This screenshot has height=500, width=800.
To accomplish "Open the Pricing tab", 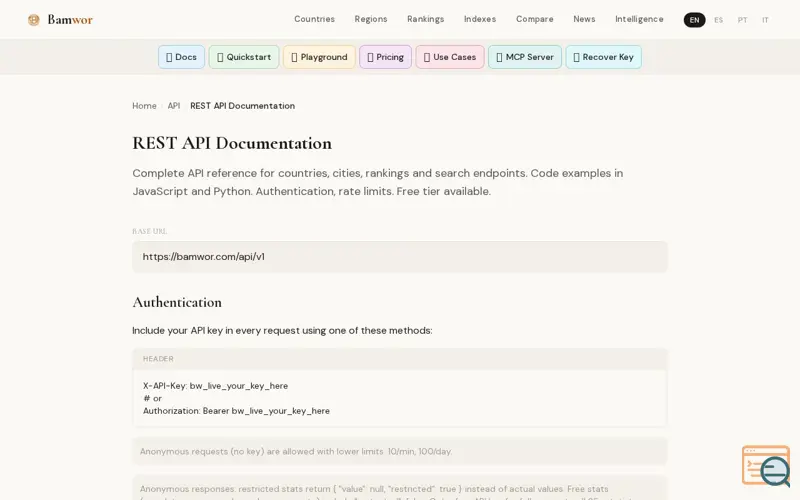I will (x=385, y=57).
